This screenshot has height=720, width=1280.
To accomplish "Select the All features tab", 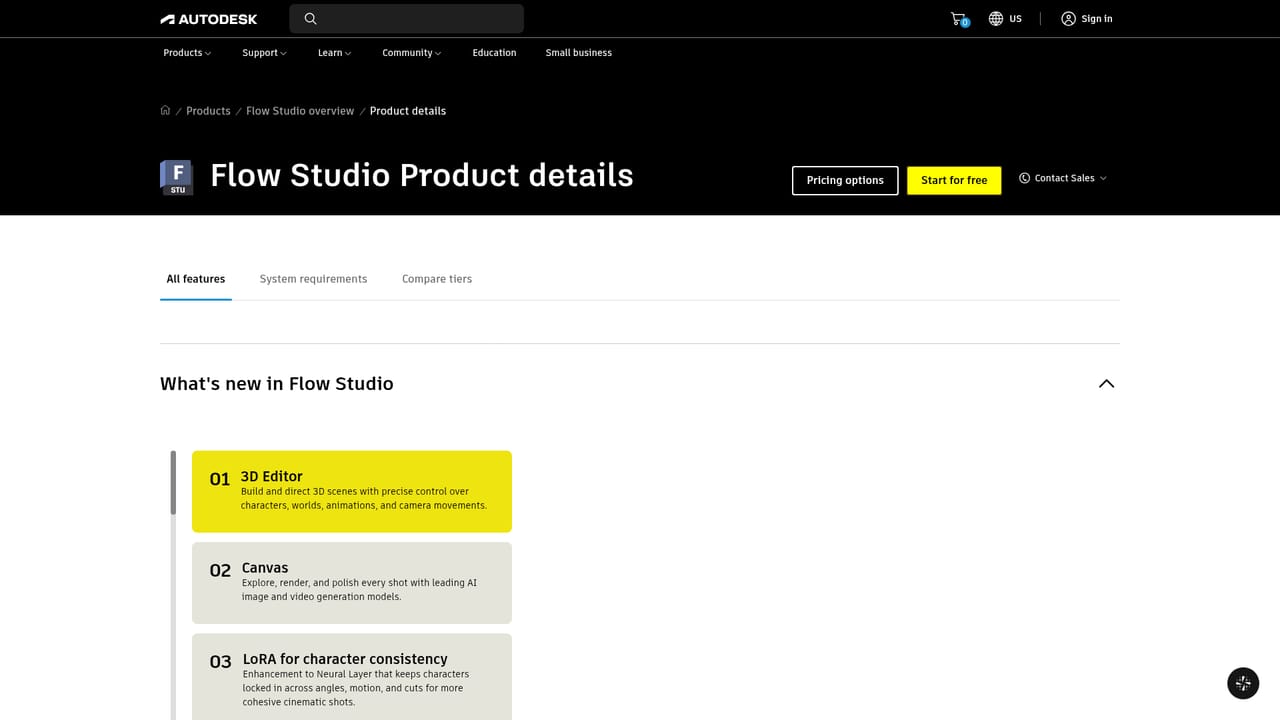I will (x=196, y=279).
